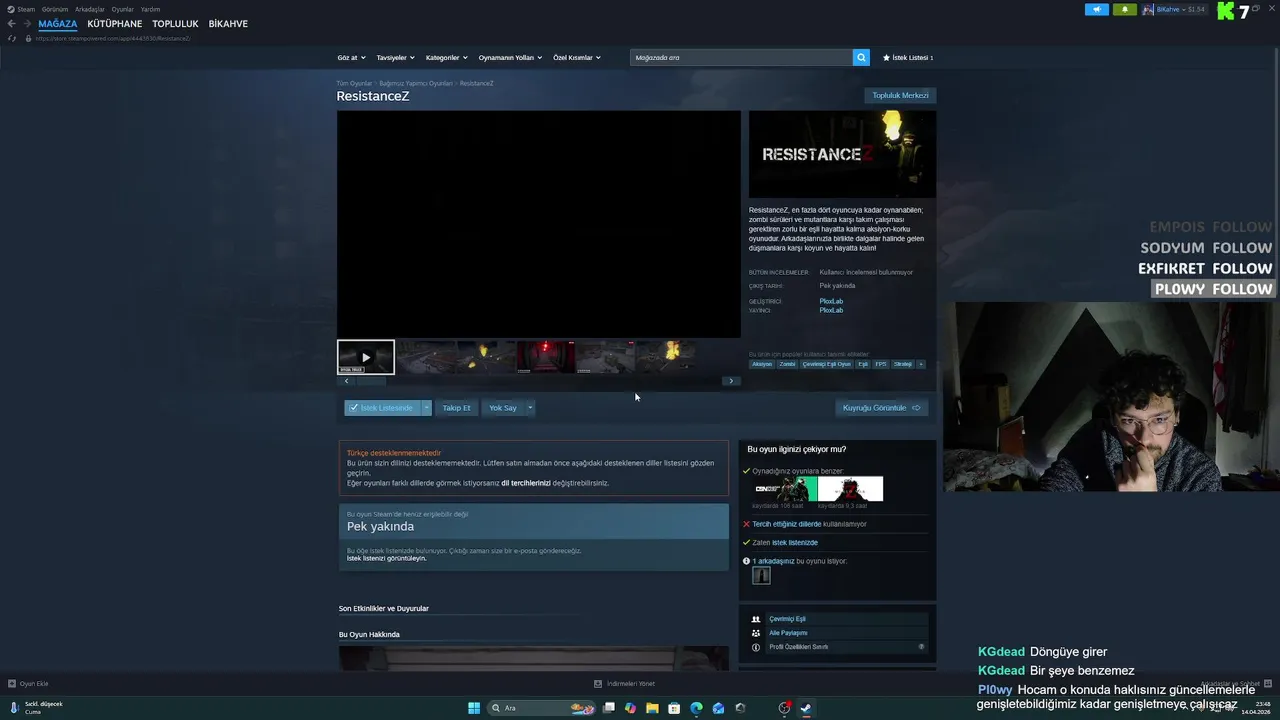This screenshot has width=1280, height=720.
Task: Open the Yardım menu
Action: [150, 9]
